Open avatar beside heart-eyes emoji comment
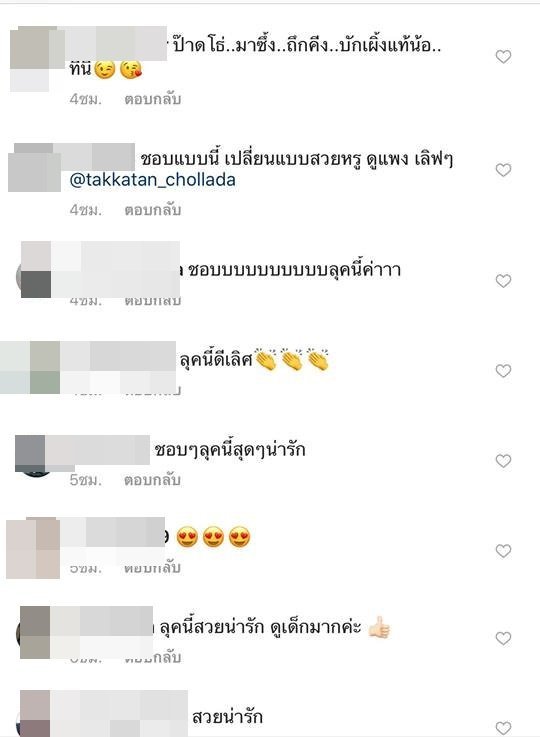Screen dimensions: 540x737 (x=33, y=548)
